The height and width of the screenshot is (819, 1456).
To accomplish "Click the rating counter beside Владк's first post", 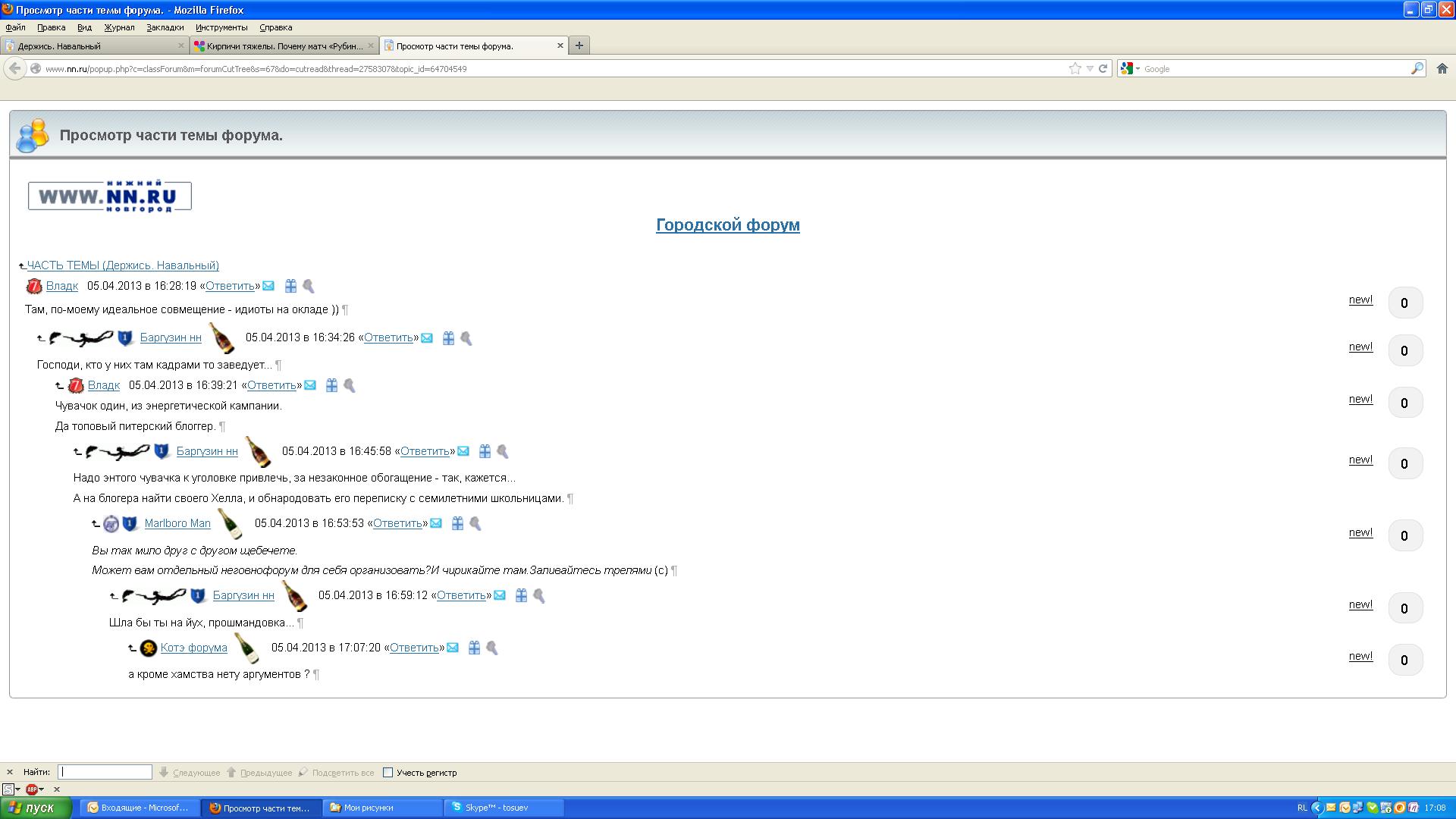I will 1404,303.
